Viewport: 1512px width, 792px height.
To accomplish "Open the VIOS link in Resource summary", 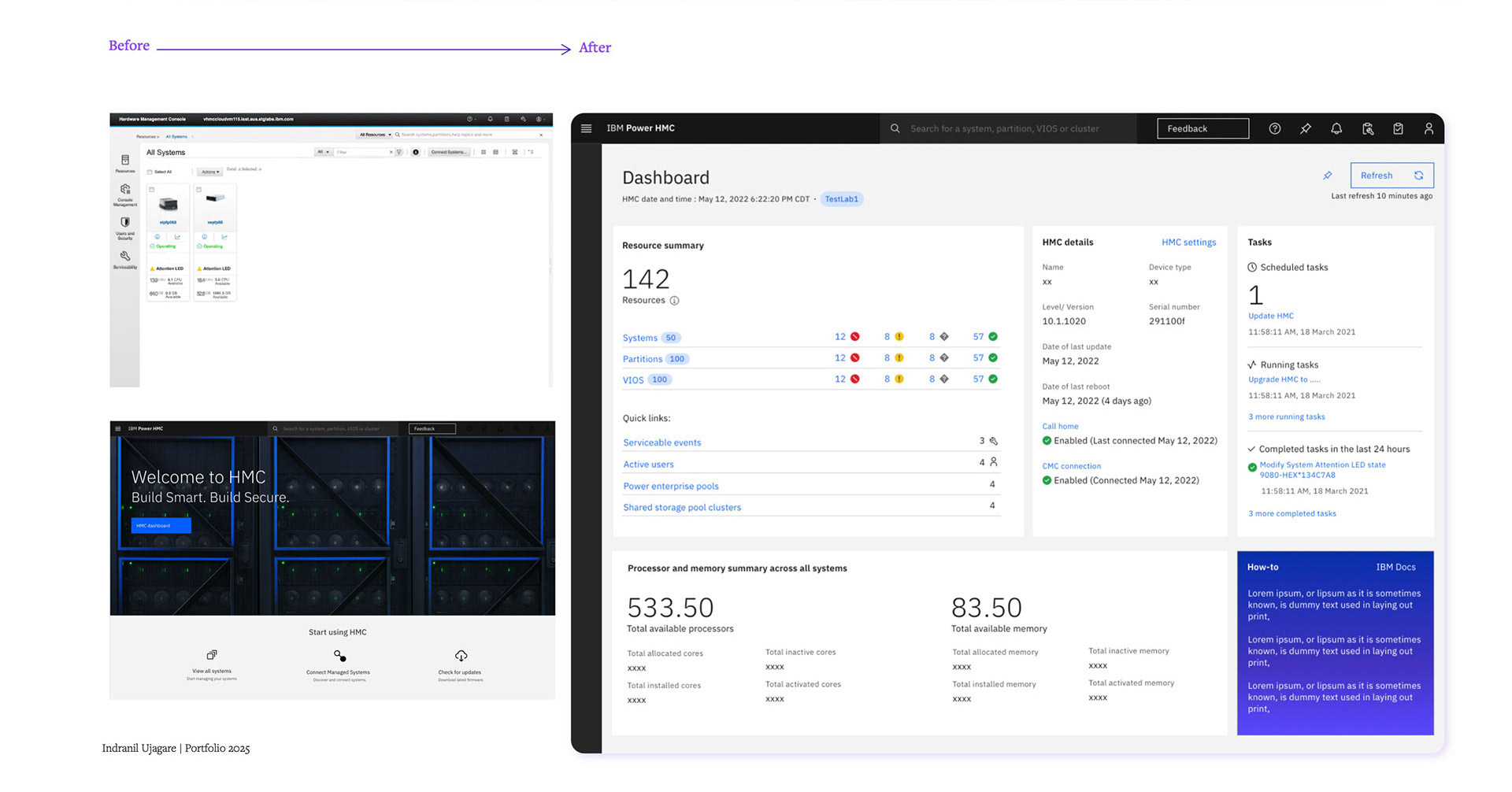I will 633,380.
